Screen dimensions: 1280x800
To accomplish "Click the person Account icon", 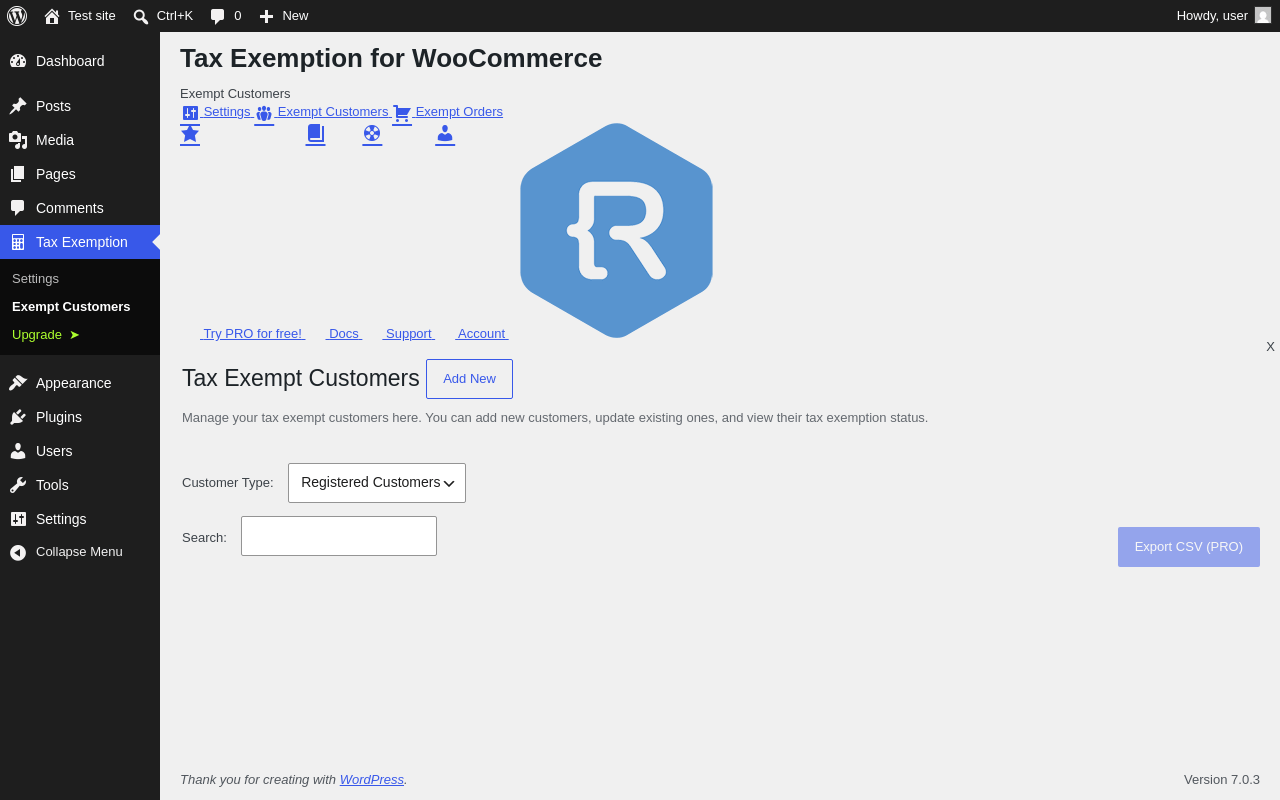I will click(x=445, y=133).
